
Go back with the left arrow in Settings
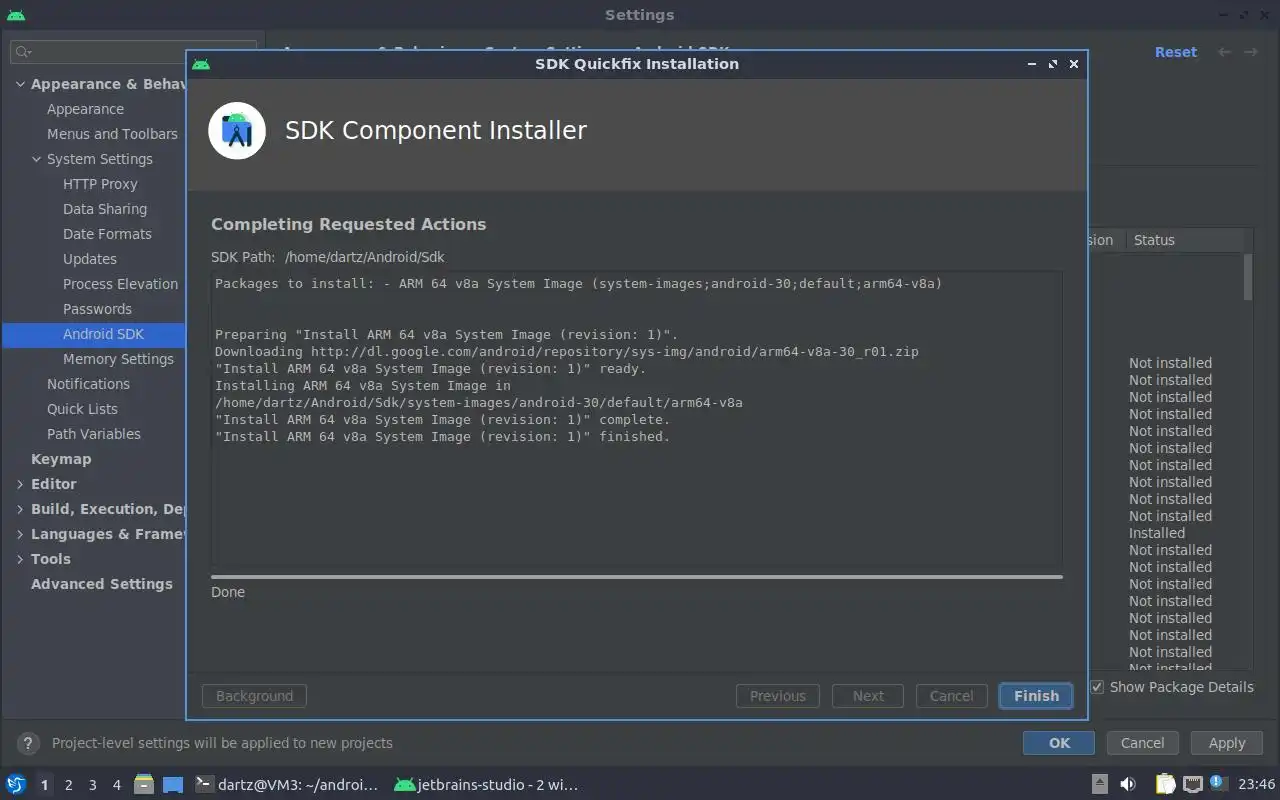click(1224, 52)
